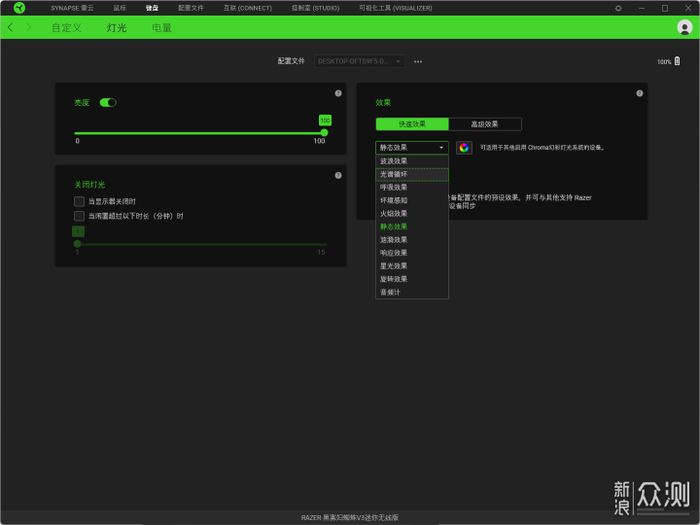Click the Chroma color wheel button

(x=464, y=148)
